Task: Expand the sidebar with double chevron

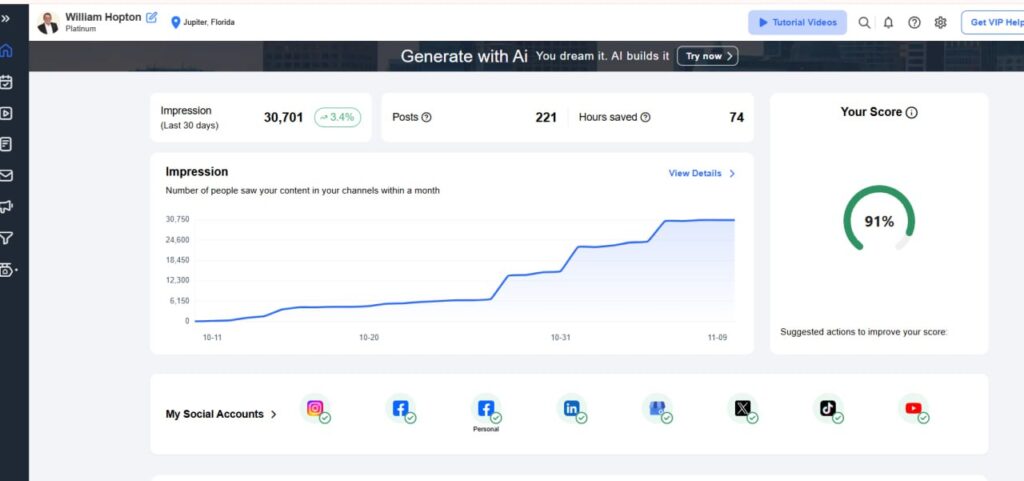Action: (6, 19)
